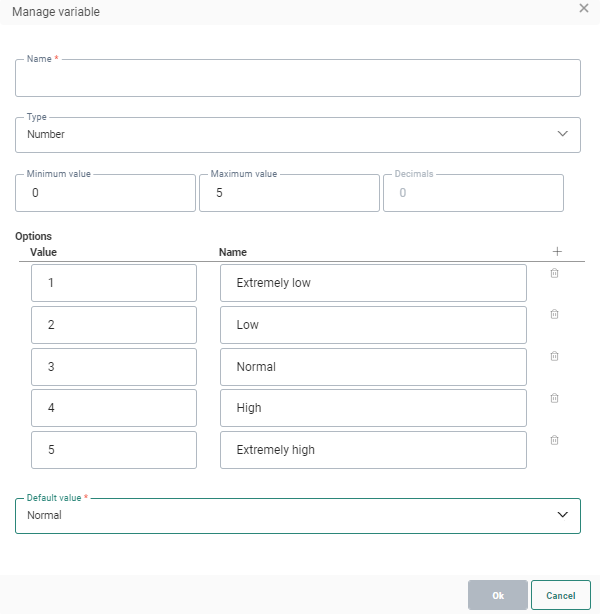
Task: Focus the Name text field
Action: tap(297, 78)
